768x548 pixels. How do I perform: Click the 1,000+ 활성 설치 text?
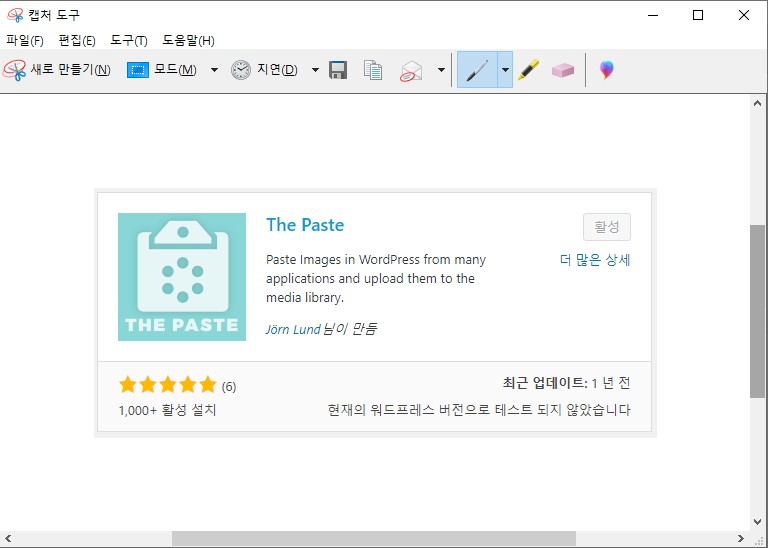(168, 410)
